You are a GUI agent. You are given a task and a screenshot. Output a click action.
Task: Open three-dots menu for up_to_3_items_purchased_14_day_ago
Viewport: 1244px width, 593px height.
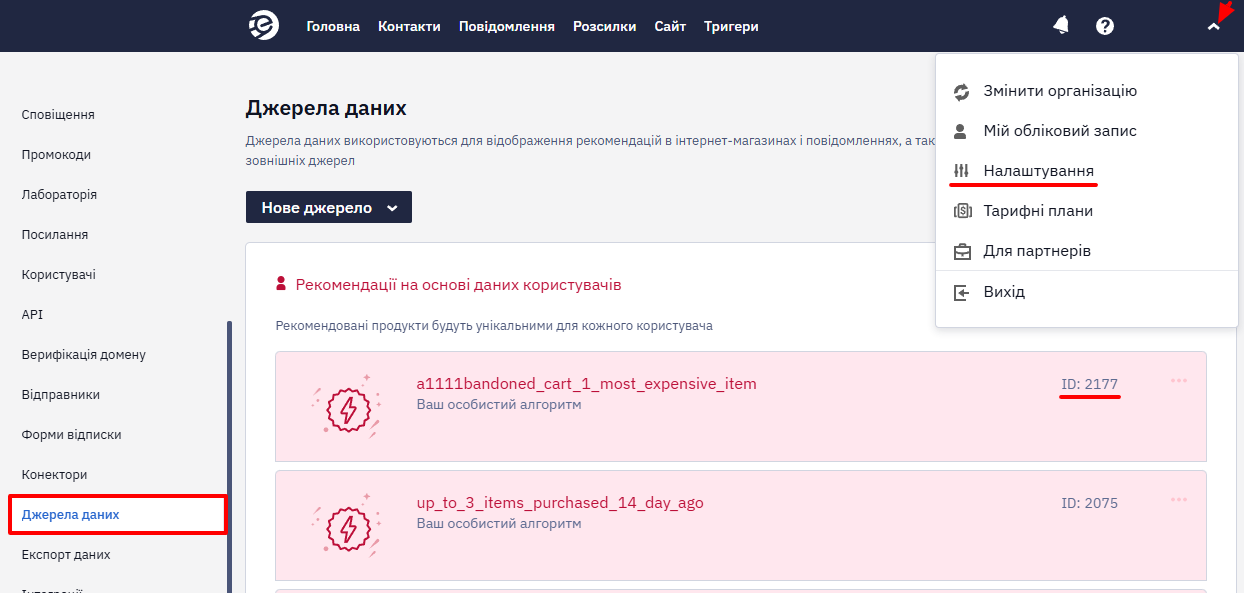[1179, 500]
